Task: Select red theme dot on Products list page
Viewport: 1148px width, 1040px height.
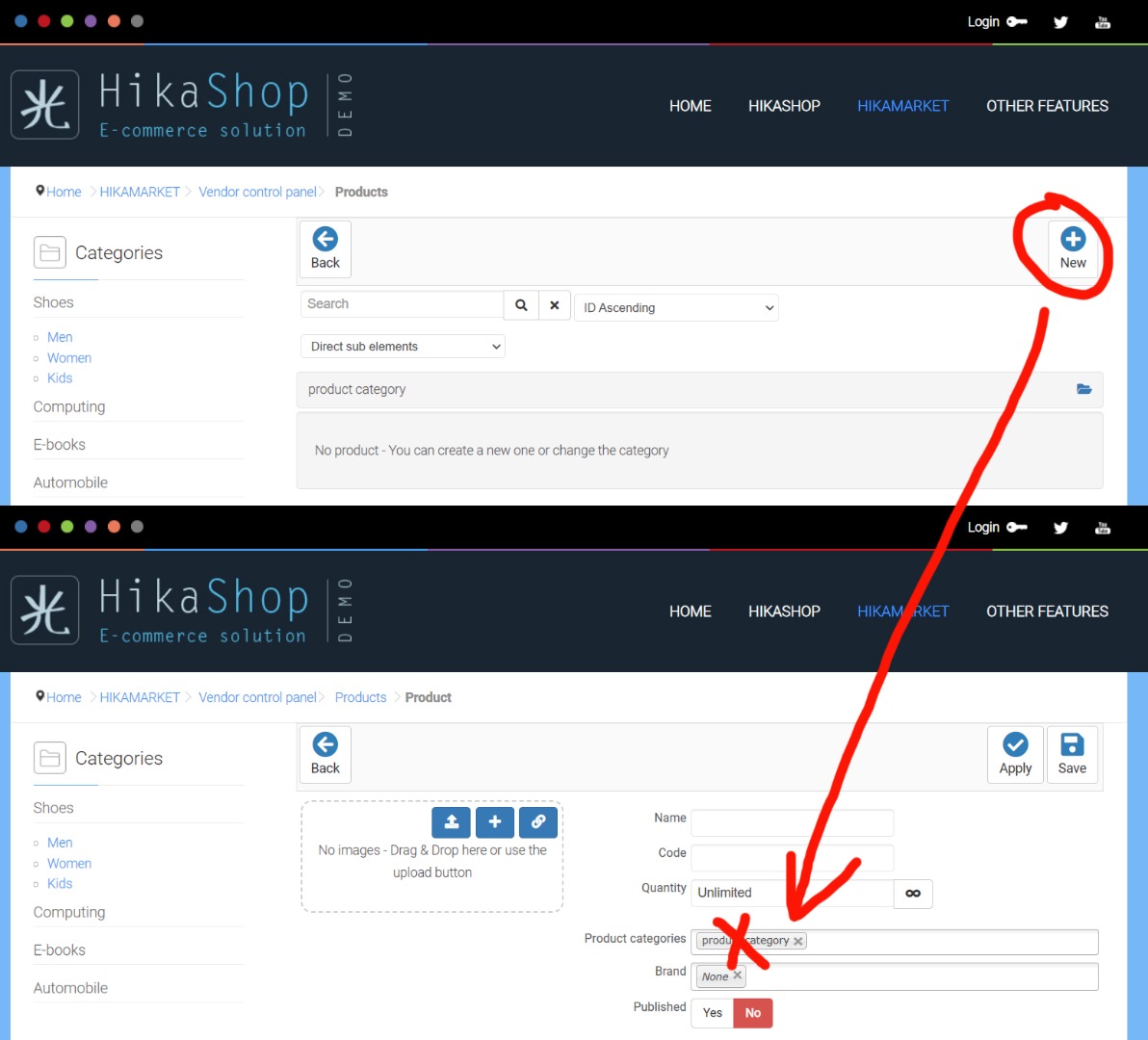Action: 44,21
